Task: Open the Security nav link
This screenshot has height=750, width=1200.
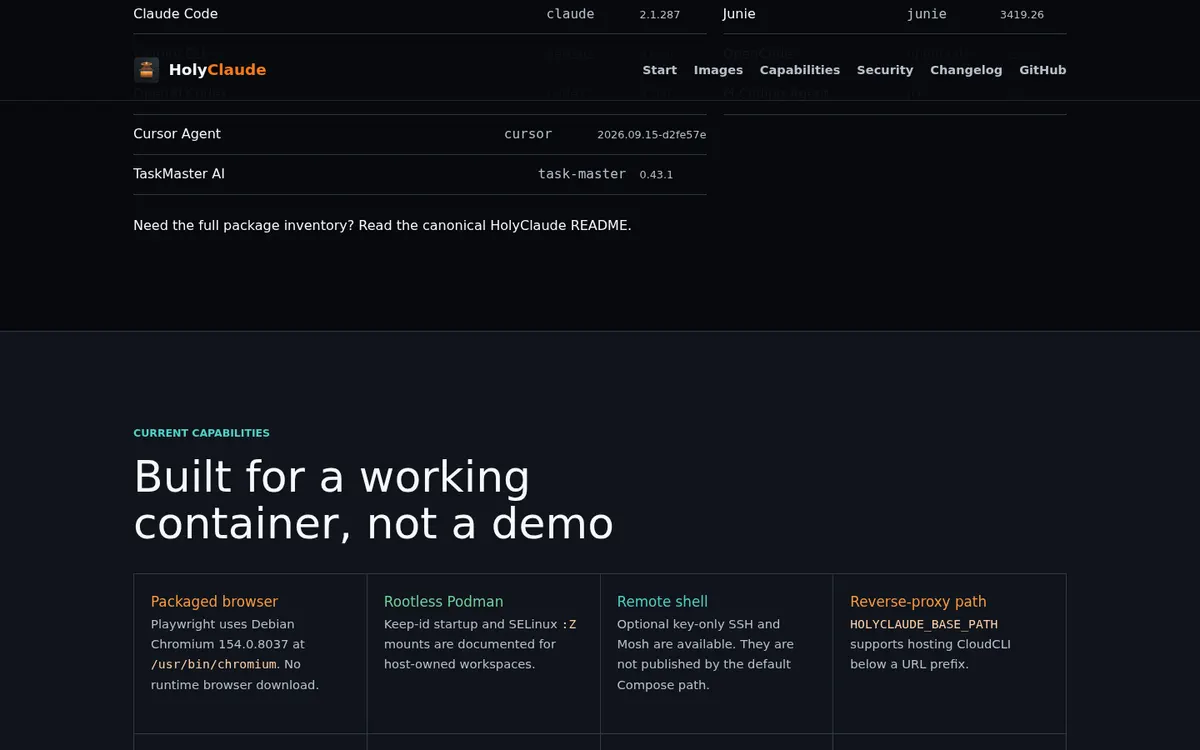Action: pos(885,70)
